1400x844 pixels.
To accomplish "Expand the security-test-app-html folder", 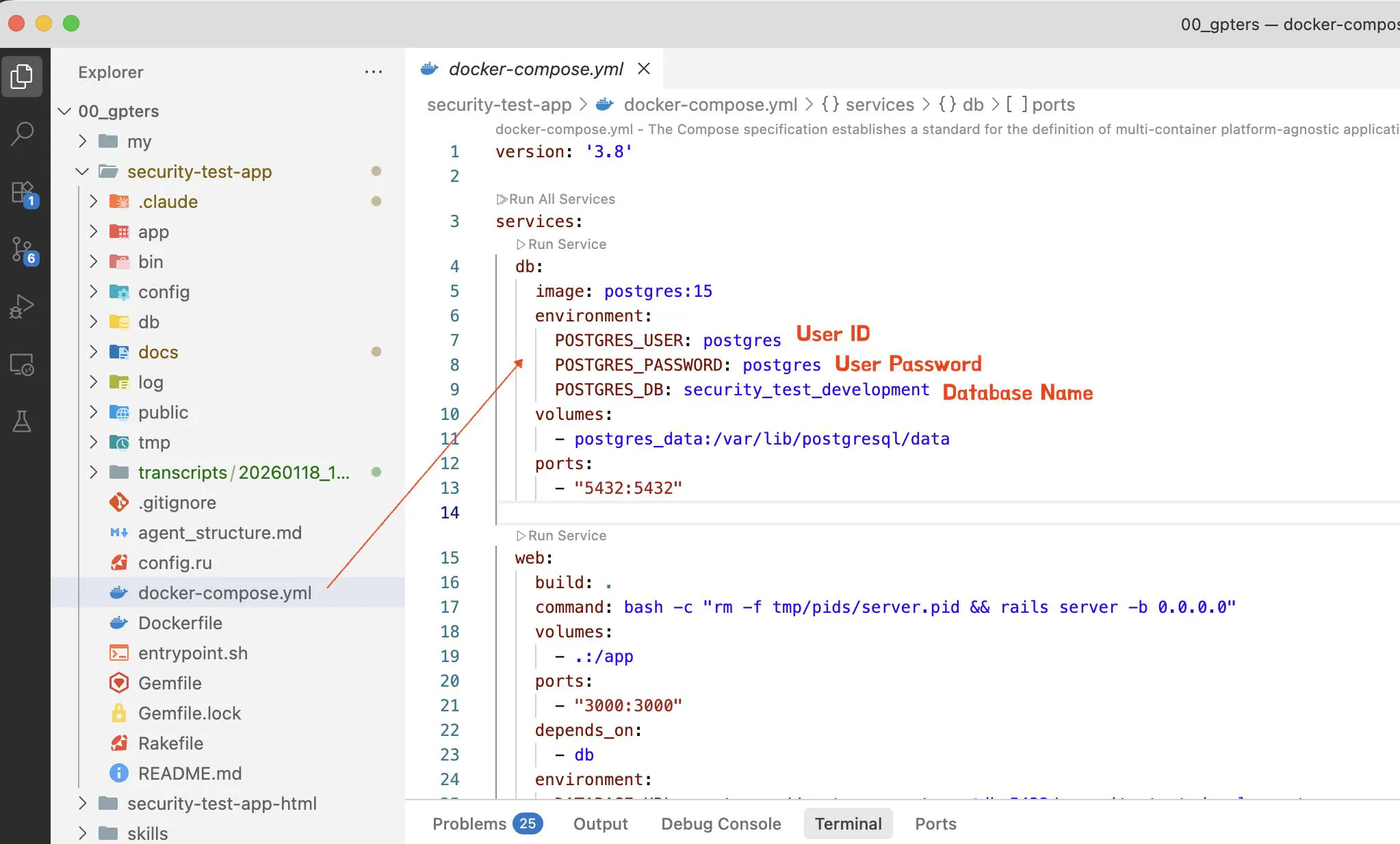I will 82,804.
